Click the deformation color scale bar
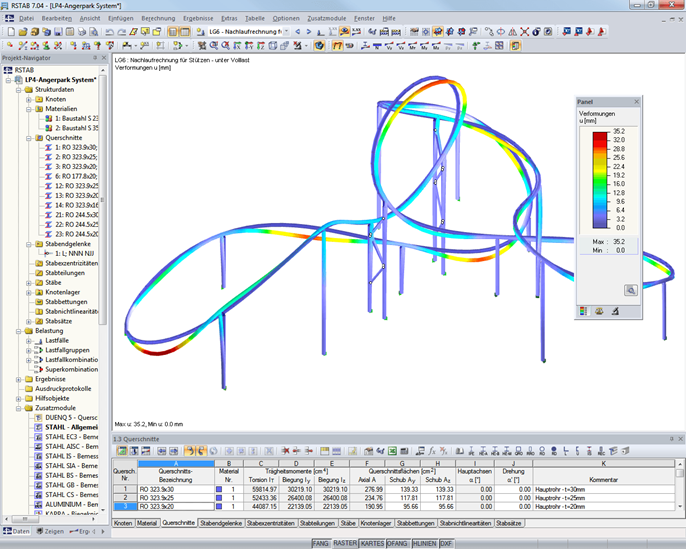This screenshot has height=549, width=686. 600,179
